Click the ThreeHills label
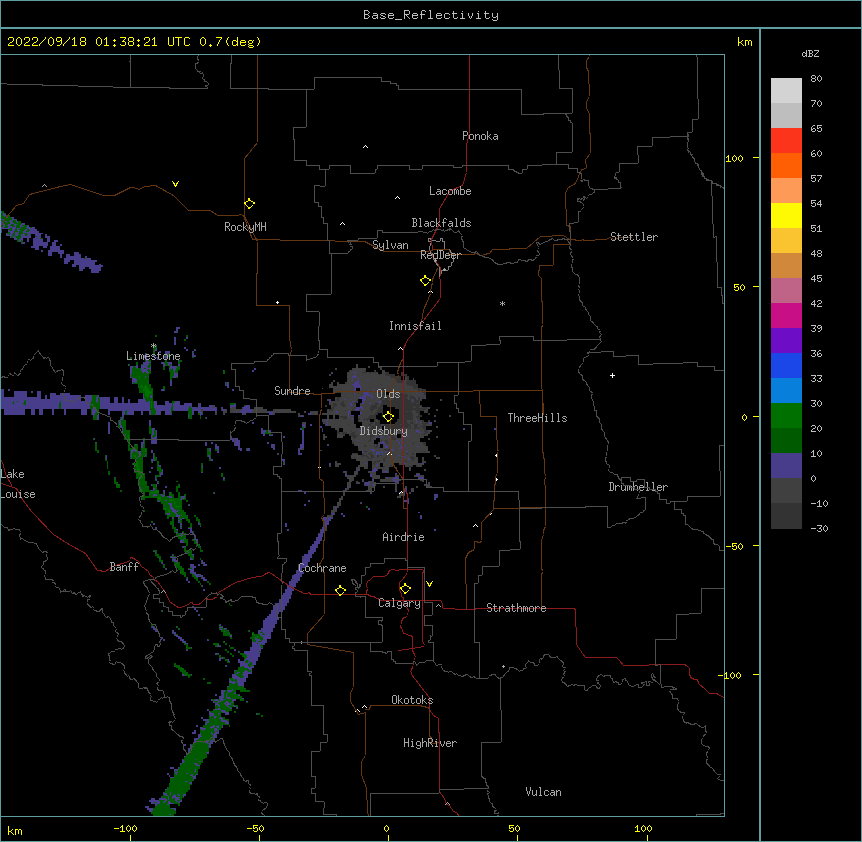Viewport: 862px width, 842px height. pyautogui.click(x=537, y=418)
